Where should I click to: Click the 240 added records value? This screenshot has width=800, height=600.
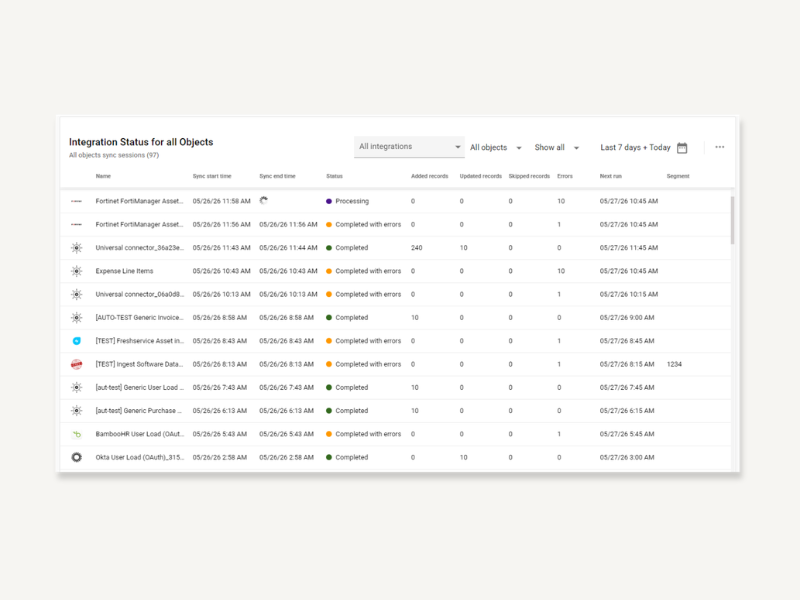[x=416, y=248]
